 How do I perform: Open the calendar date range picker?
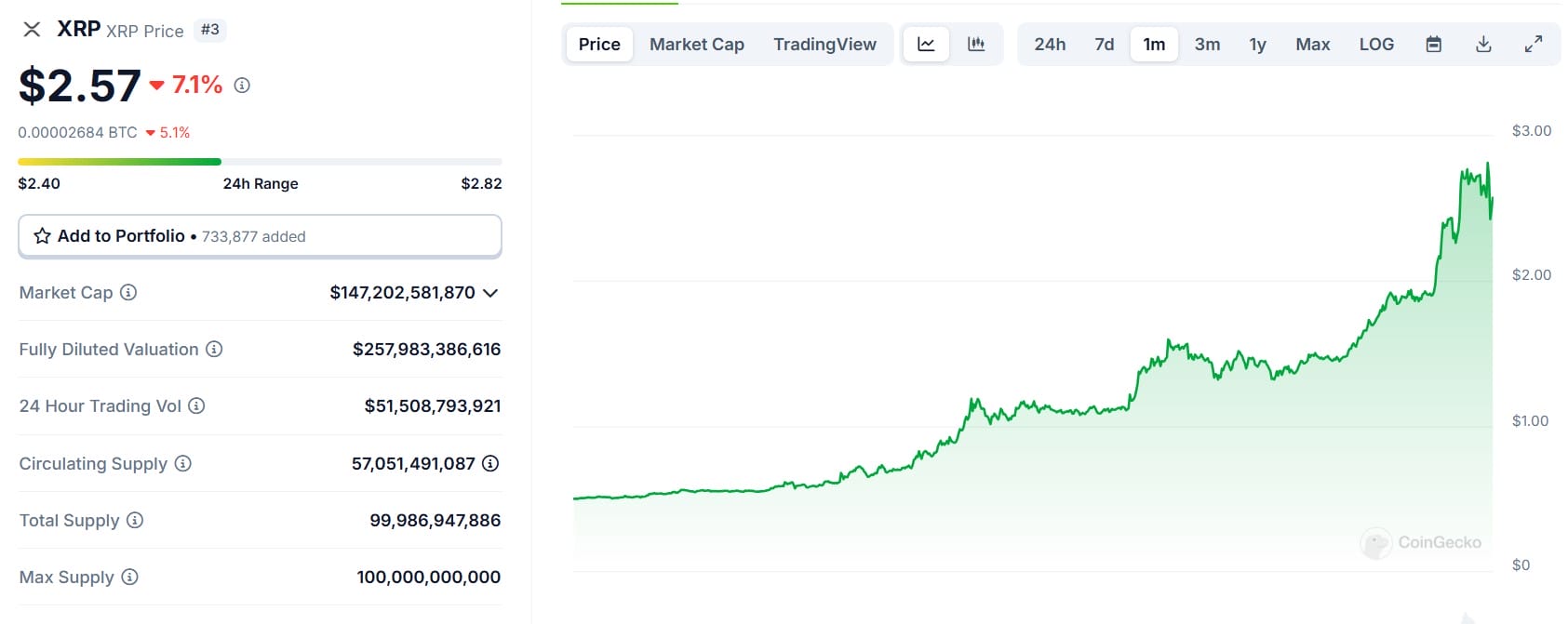1434,44
